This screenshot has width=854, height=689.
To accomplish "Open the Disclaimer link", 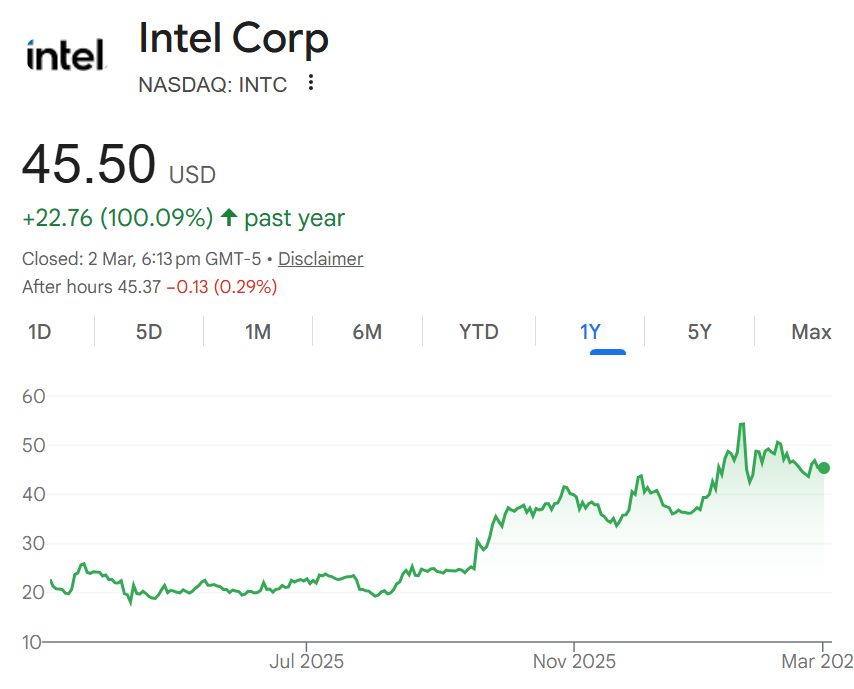I will pos(320,259).
